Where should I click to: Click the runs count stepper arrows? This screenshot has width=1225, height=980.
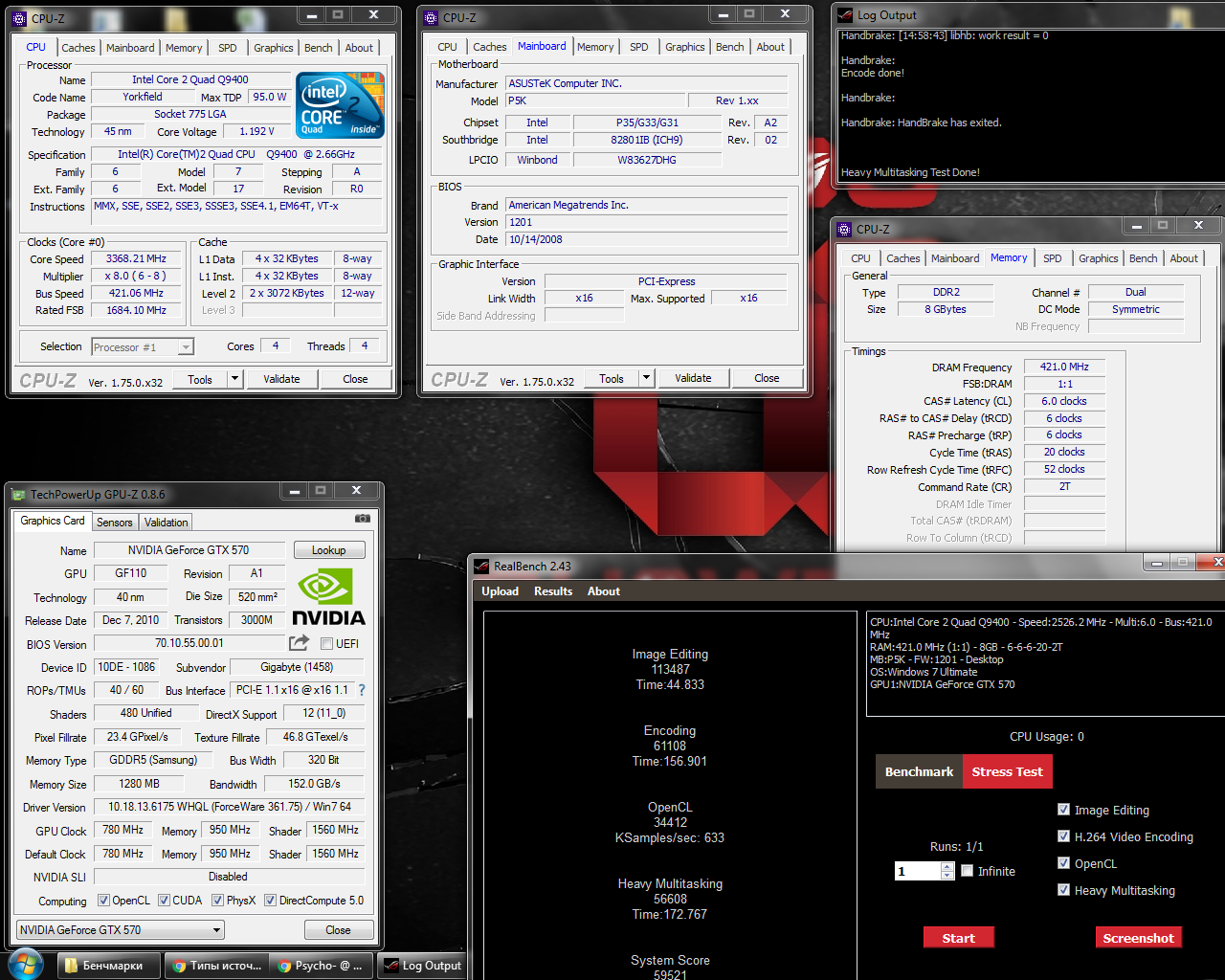[947, 871]
